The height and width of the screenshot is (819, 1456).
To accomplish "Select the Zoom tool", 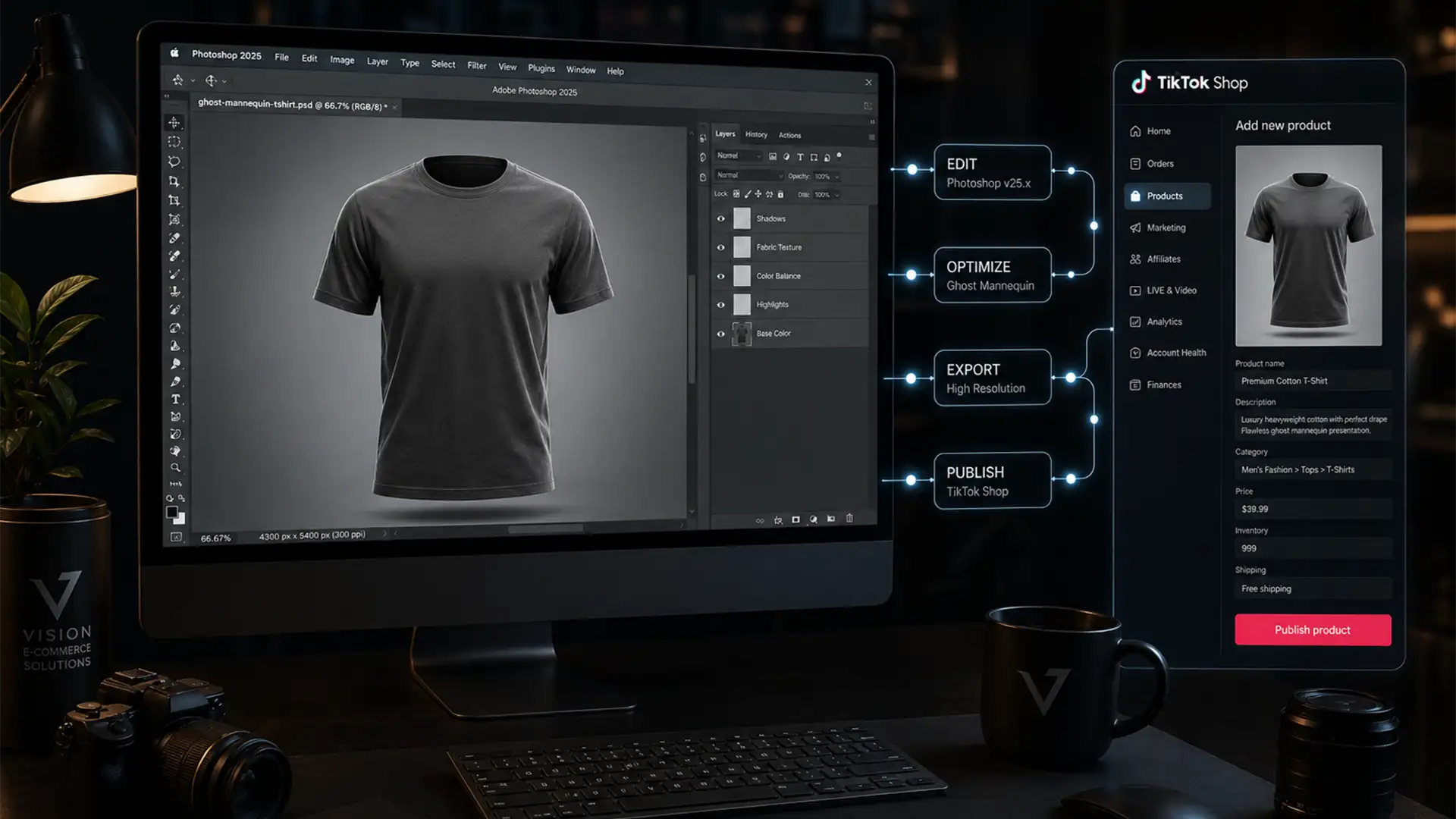I will tap(174, 468).
